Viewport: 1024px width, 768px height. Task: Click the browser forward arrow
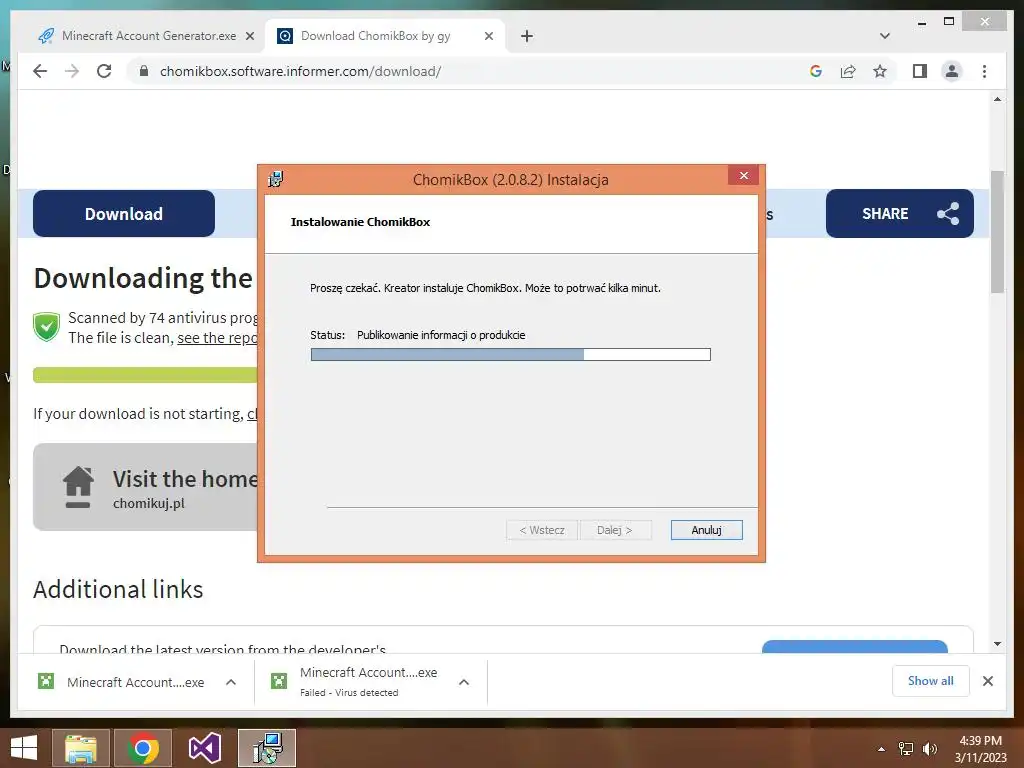[x=72, y=71]
